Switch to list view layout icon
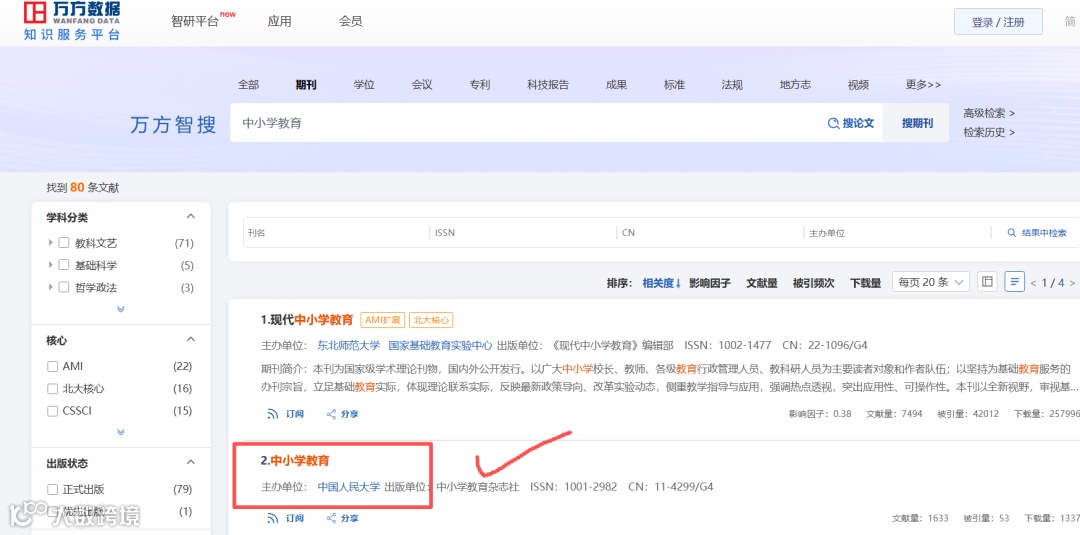Screen dimensions: 1080x535 tap(1015, 282)
